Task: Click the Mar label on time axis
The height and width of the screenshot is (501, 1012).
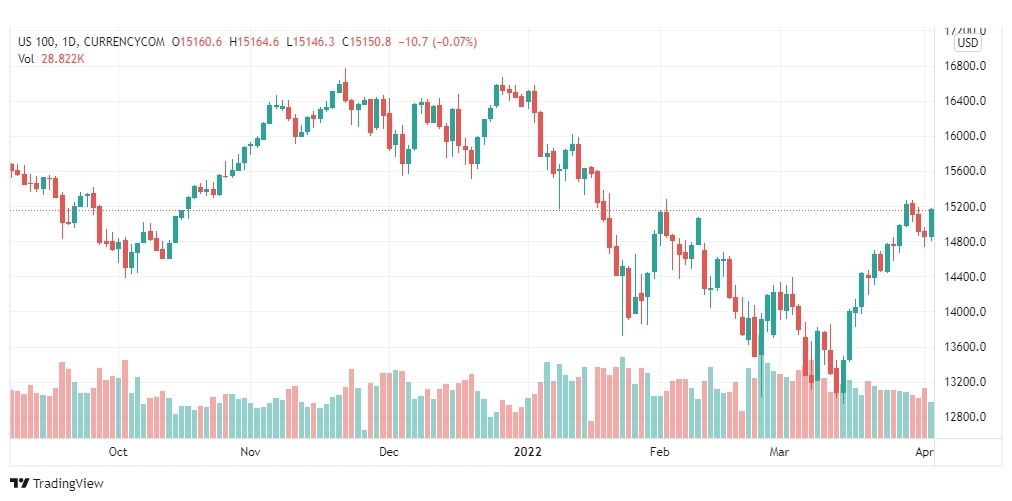Action: 778,451
